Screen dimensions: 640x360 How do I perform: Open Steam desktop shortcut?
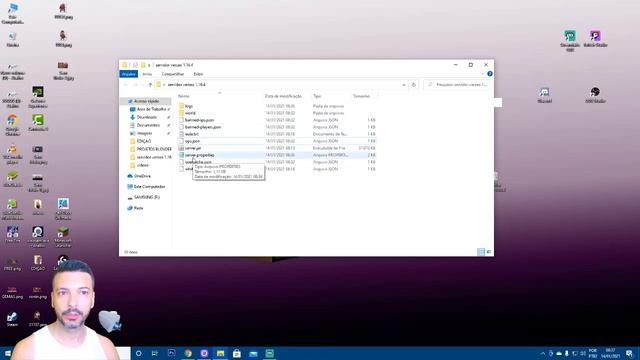pyautogui.click(x=12, y=319)
